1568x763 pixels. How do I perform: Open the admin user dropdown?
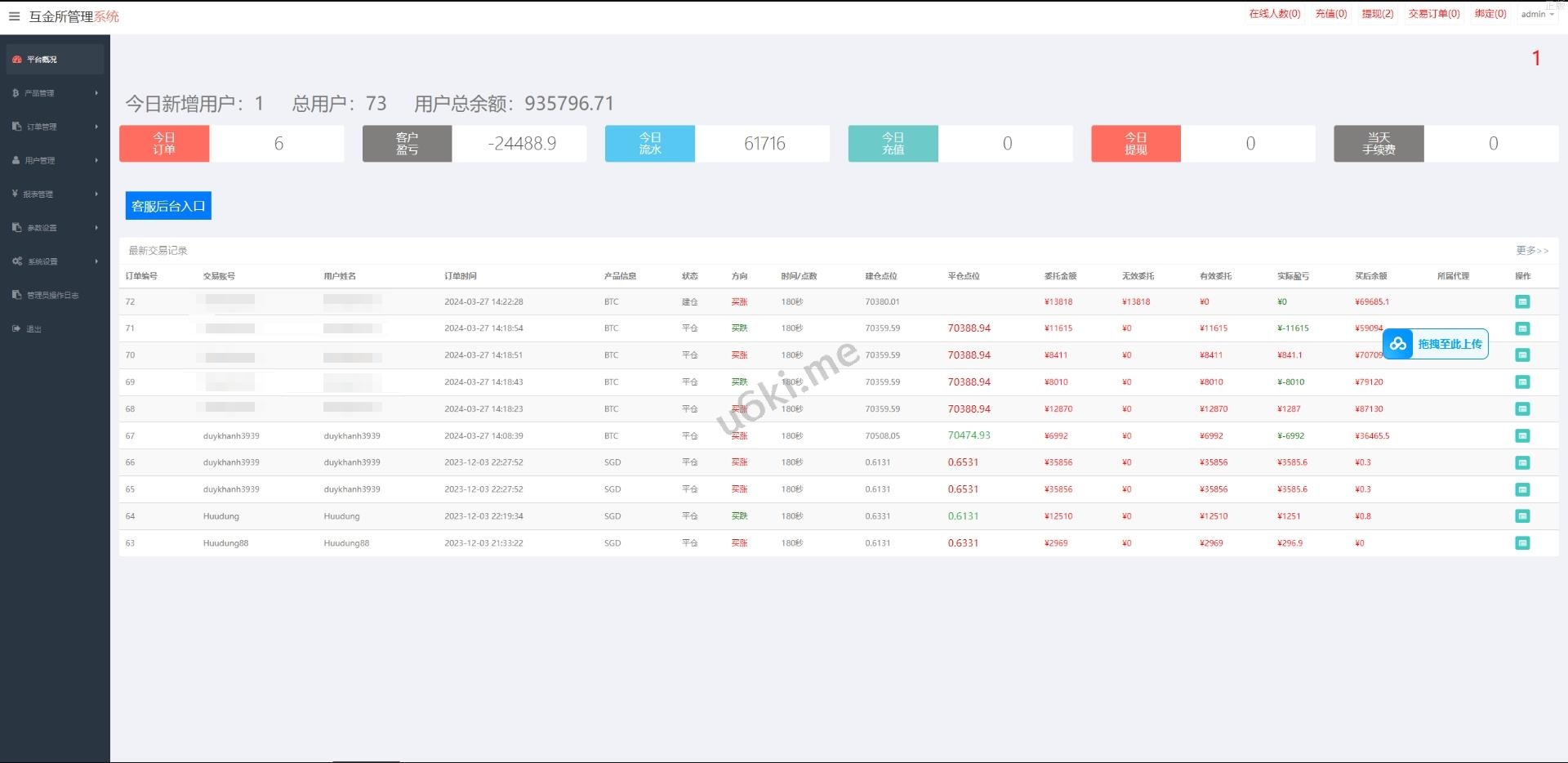[1537, 15]
